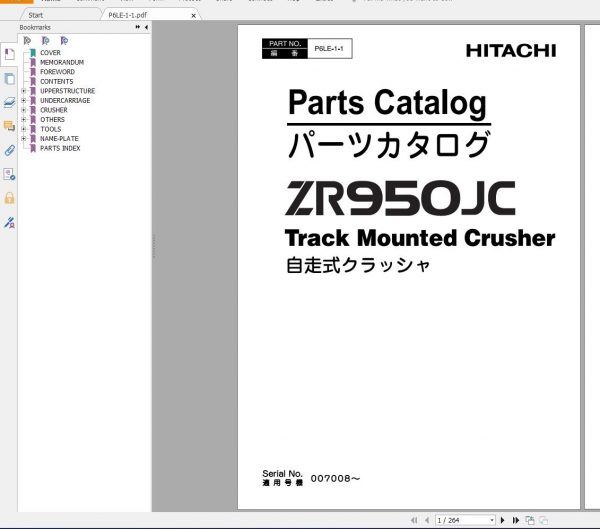This screenshot has height=529, width=600.
Task: Open the Bookmarks panel icon in the sidebar
Action: [x=9, y=54]
